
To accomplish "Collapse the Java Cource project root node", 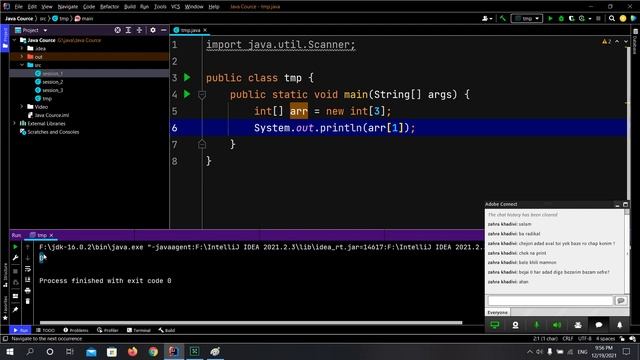I will coord(15,40).
